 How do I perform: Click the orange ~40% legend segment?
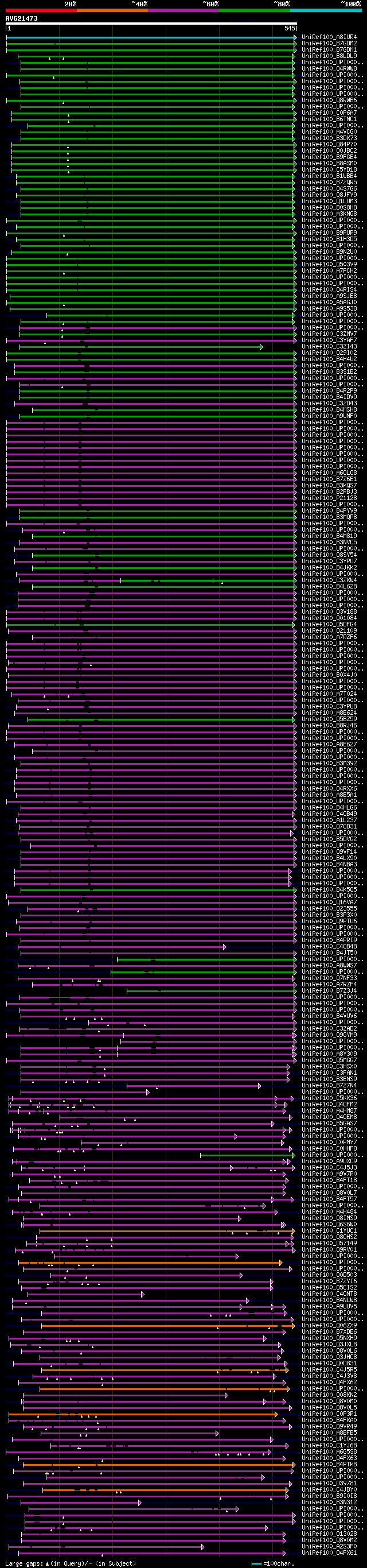click(112, 10)
